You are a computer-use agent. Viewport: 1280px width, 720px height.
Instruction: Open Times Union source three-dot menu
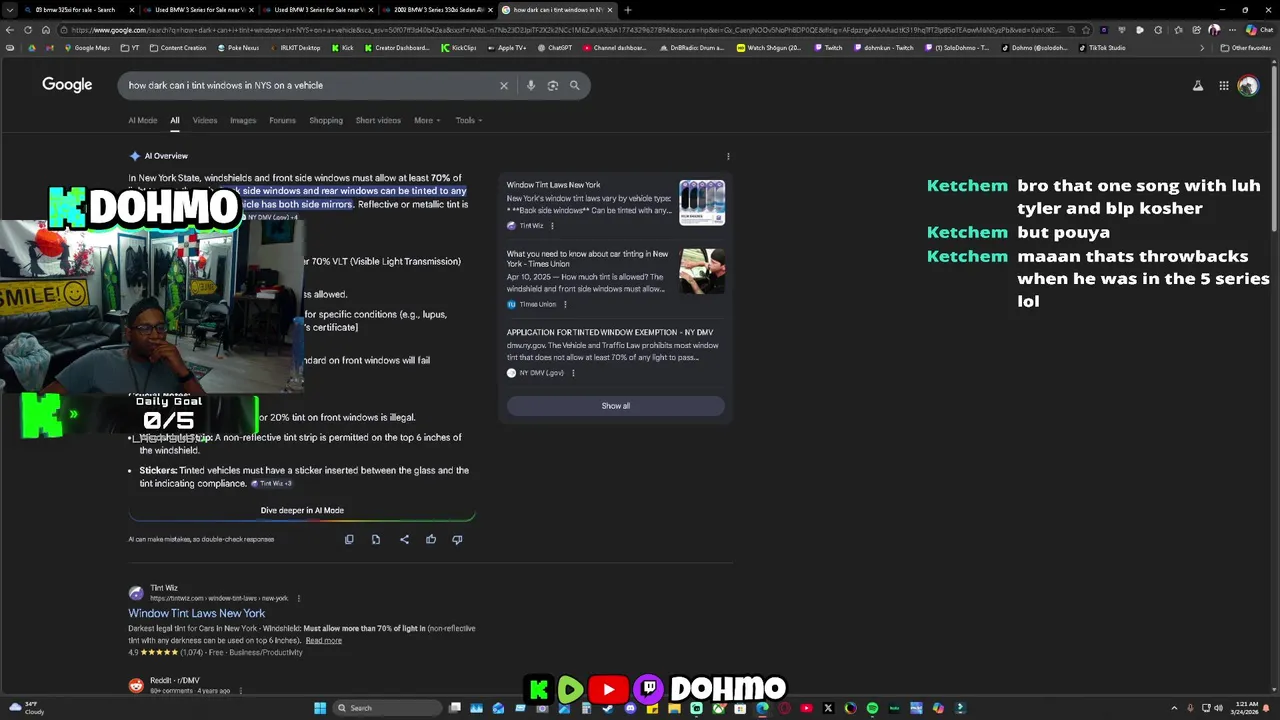tap(565, 304)
